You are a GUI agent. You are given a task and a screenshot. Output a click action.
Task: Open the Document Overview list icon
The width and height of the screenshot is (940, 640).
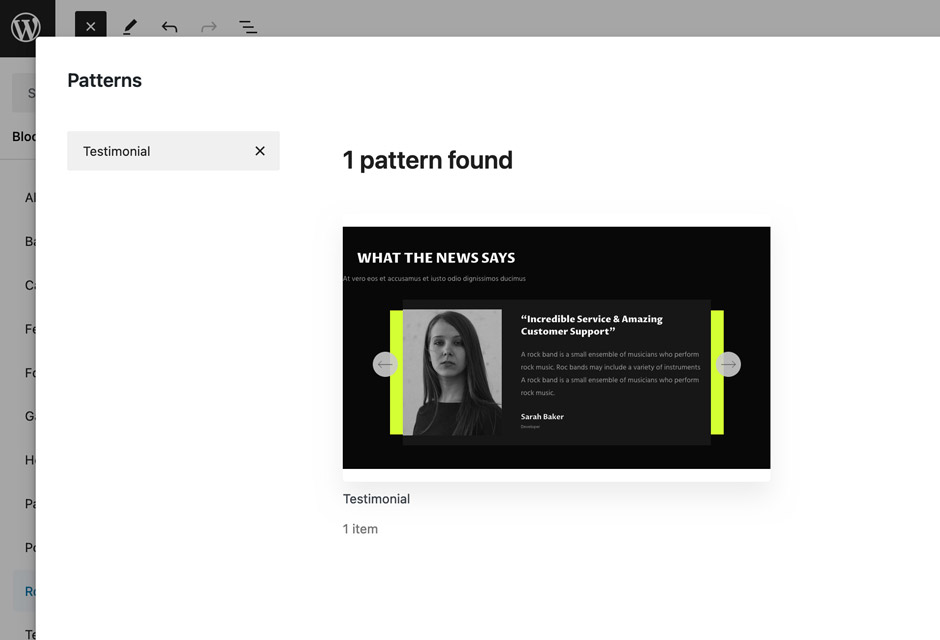click(248, 27)
